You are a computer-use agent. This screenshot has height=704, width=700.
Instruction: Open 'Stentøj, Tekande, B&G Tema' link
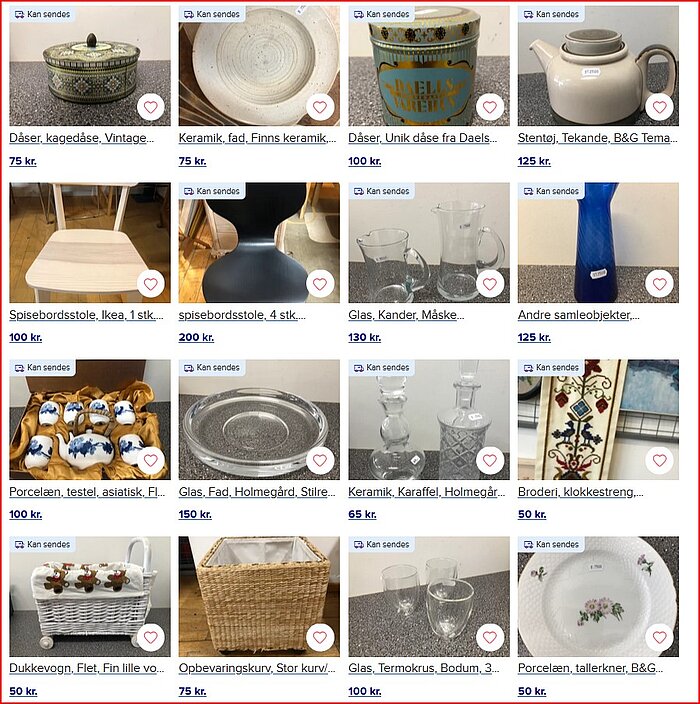tap(598, 138)
